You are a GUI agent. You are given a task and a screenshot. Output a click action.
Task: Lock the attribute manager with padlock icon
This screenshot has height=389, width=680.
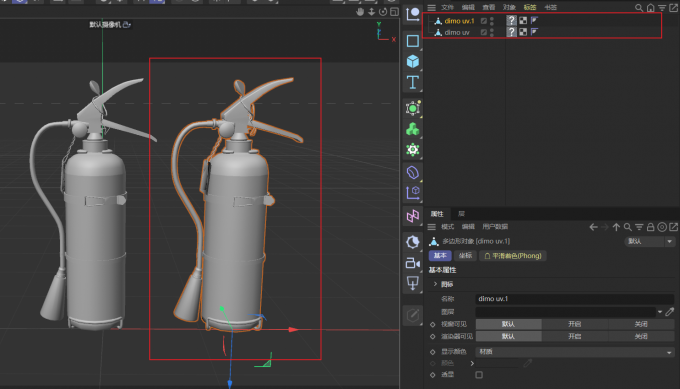(x=650, y=227)
